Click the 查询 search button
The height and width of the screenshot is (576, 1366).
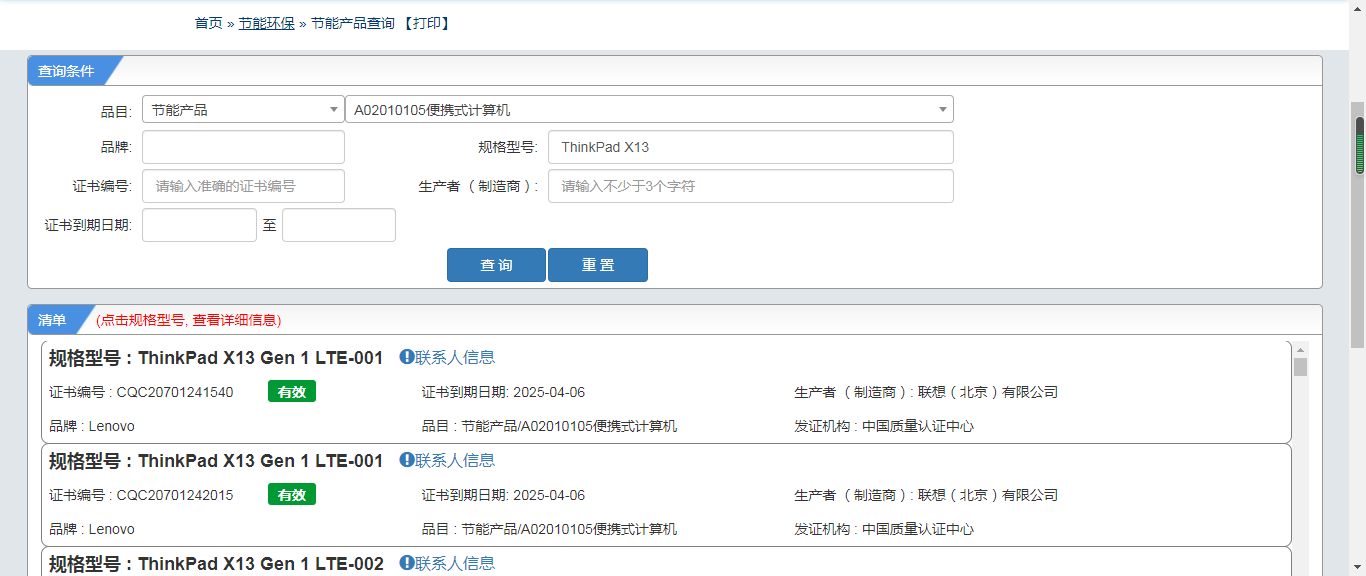point(496,265)
